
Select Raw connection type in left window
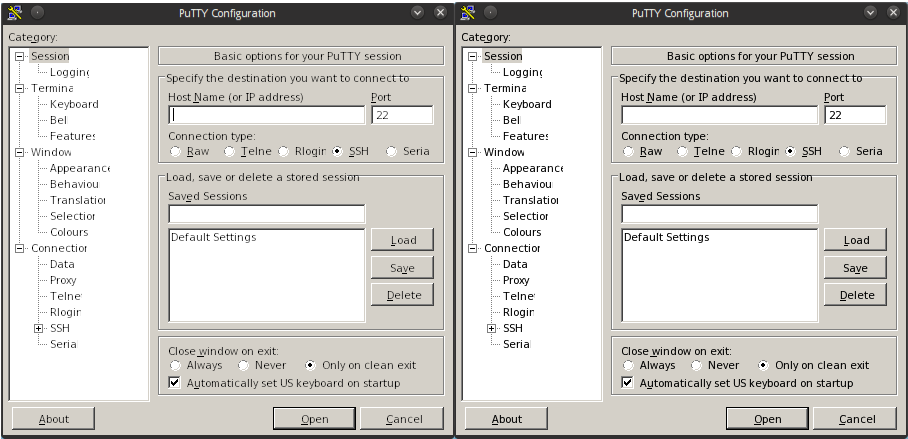175,151
